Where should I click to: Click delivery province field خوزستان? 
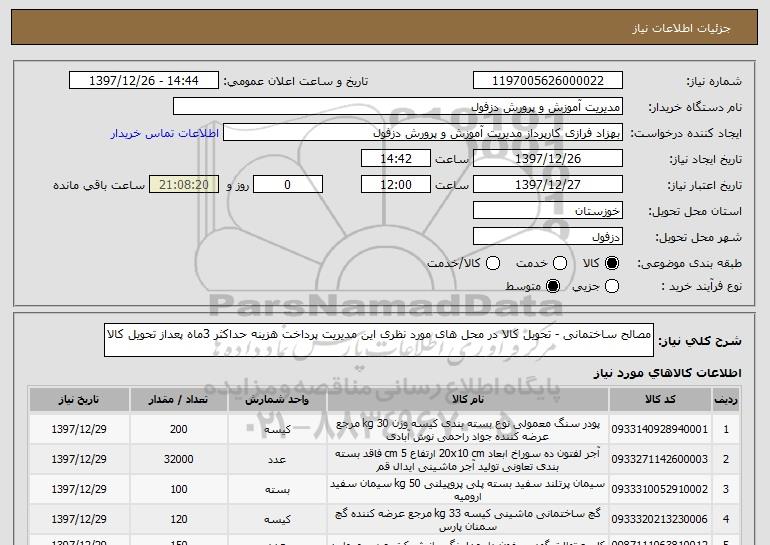click(x=548, y=211)
